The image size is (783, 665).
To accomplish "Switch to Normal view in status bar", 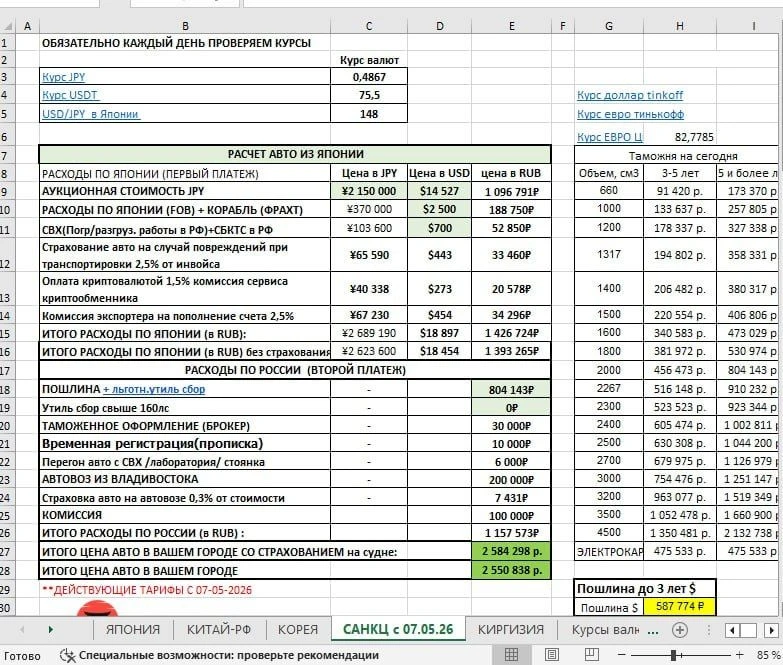I will (x=511, y=654).
